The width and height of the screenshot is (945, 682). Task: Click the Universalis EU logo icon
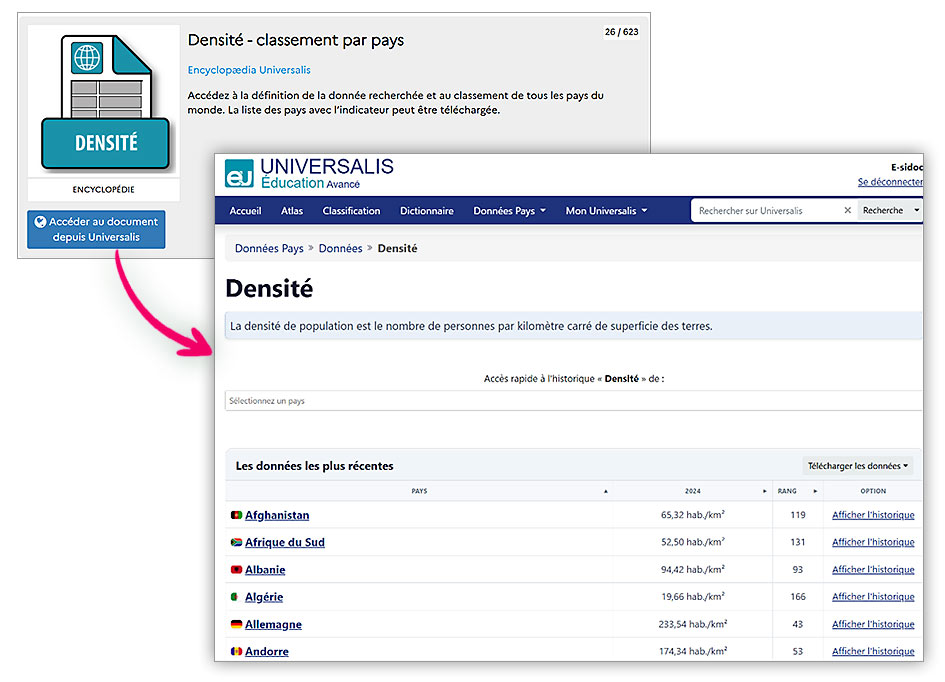[240, 173]
